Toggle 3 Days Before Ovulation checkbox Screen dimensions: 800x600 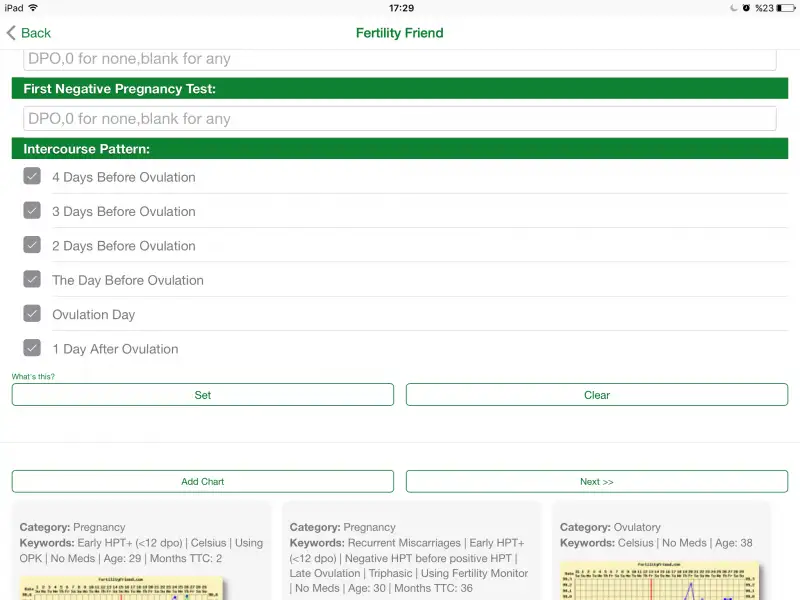click(x=32, y=210)
